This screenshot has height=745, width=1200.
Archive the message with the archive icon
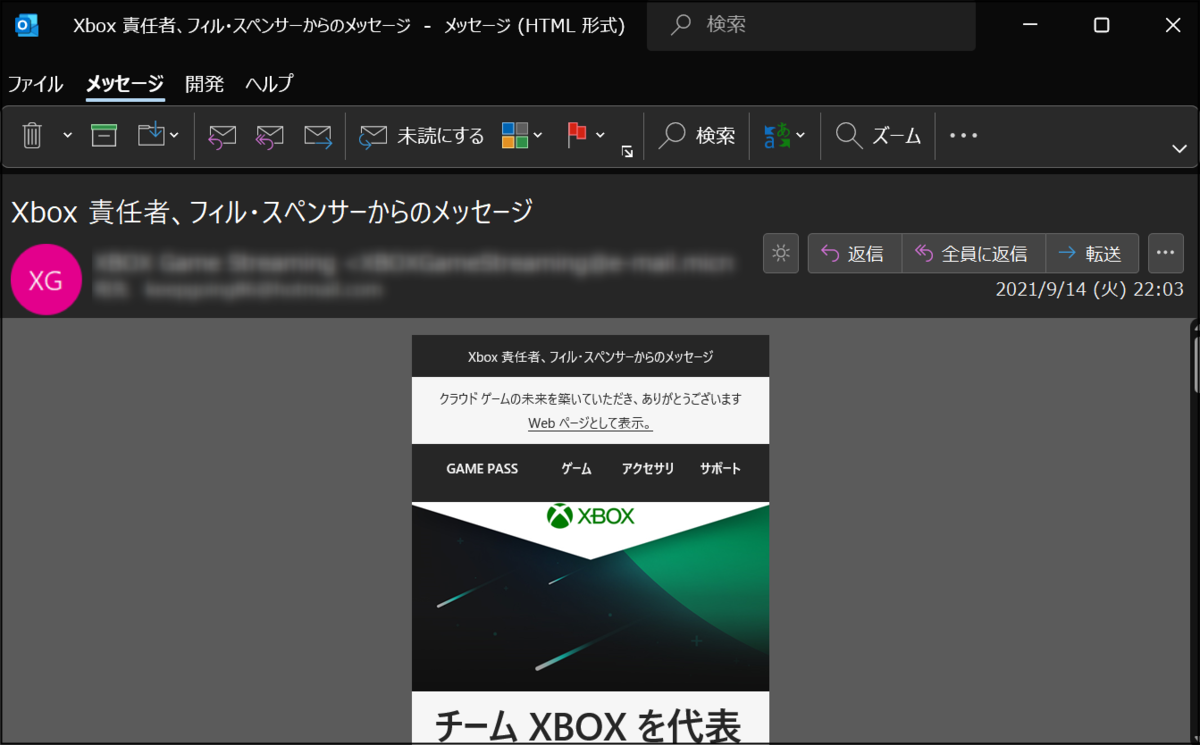point(104,135)
